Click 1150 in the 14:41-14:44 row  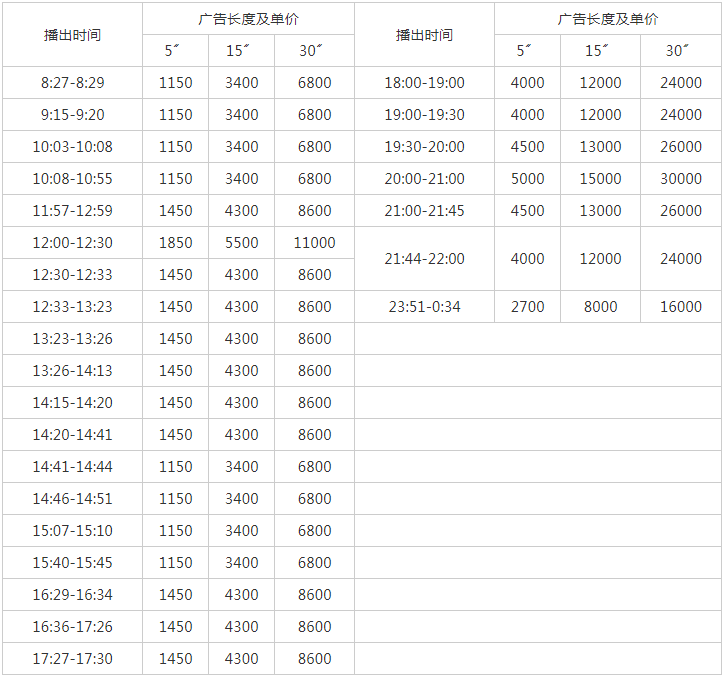[x=176, y=467]
